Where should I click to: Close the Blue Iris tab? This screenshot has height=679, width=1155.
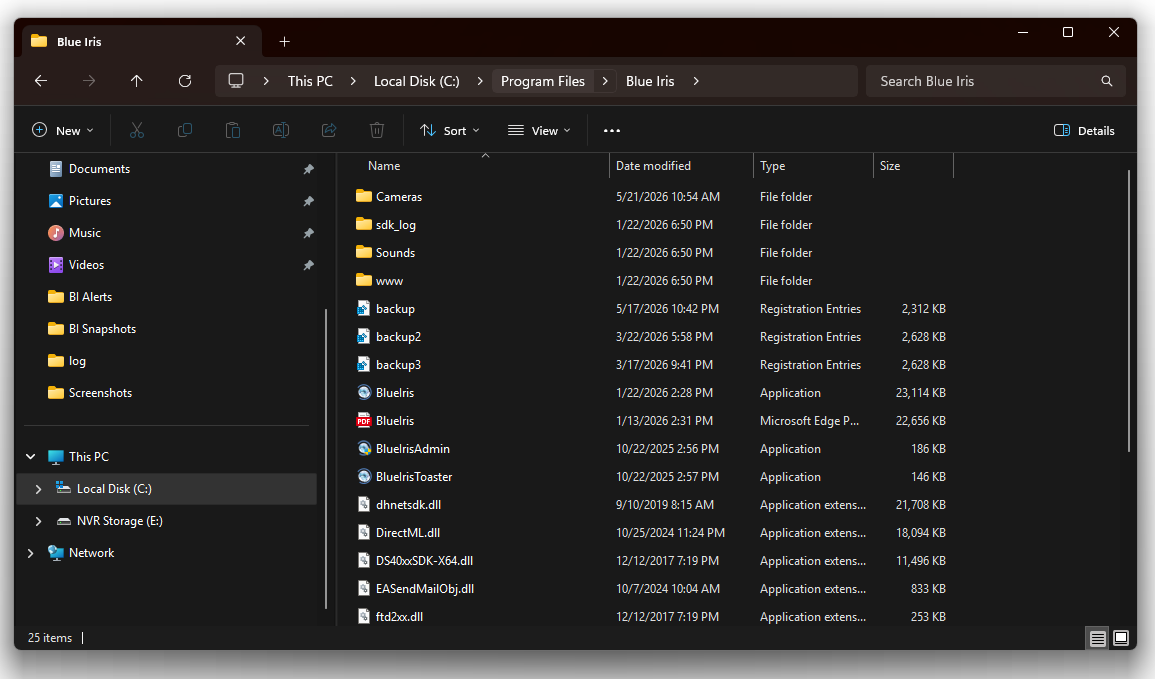click(241, 41)
